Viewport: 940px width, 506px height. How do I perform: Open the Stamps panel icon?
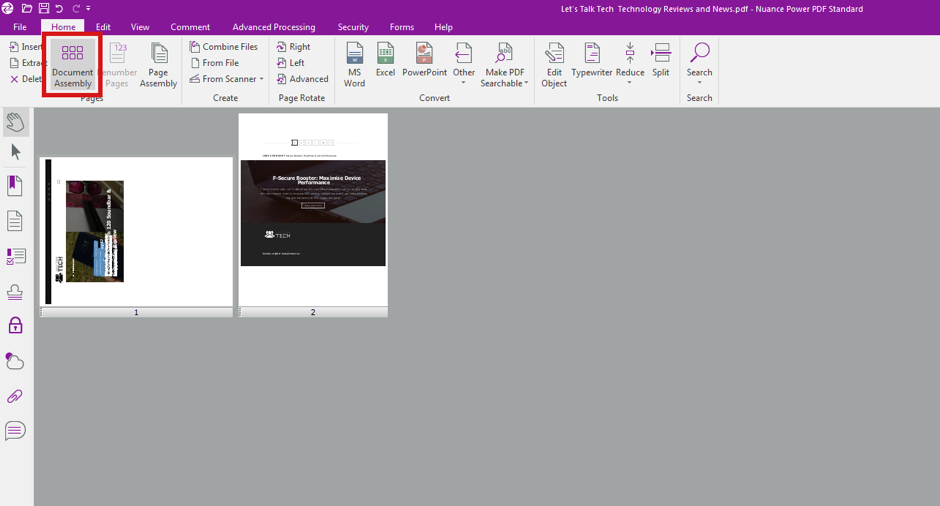pos(15,292)
